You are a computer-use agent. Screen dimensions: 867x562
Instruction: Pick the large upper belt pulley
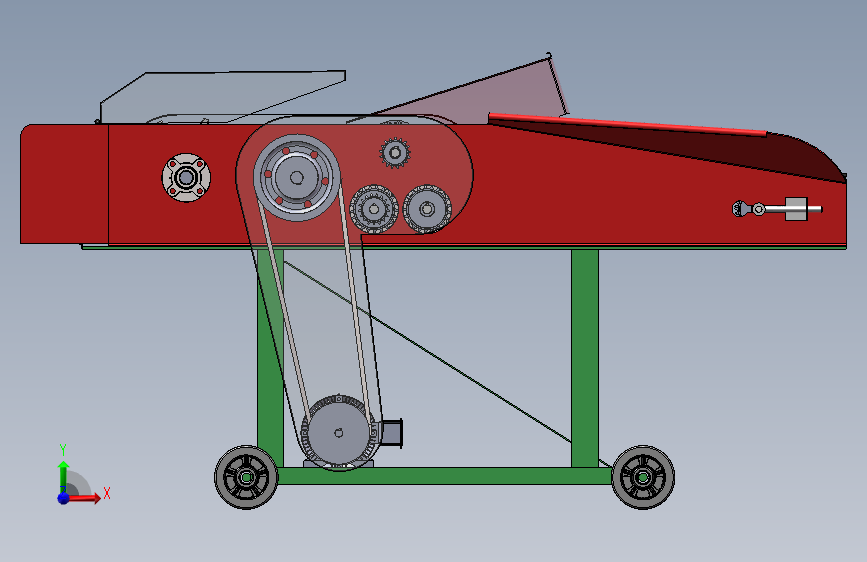coord(296,178)
